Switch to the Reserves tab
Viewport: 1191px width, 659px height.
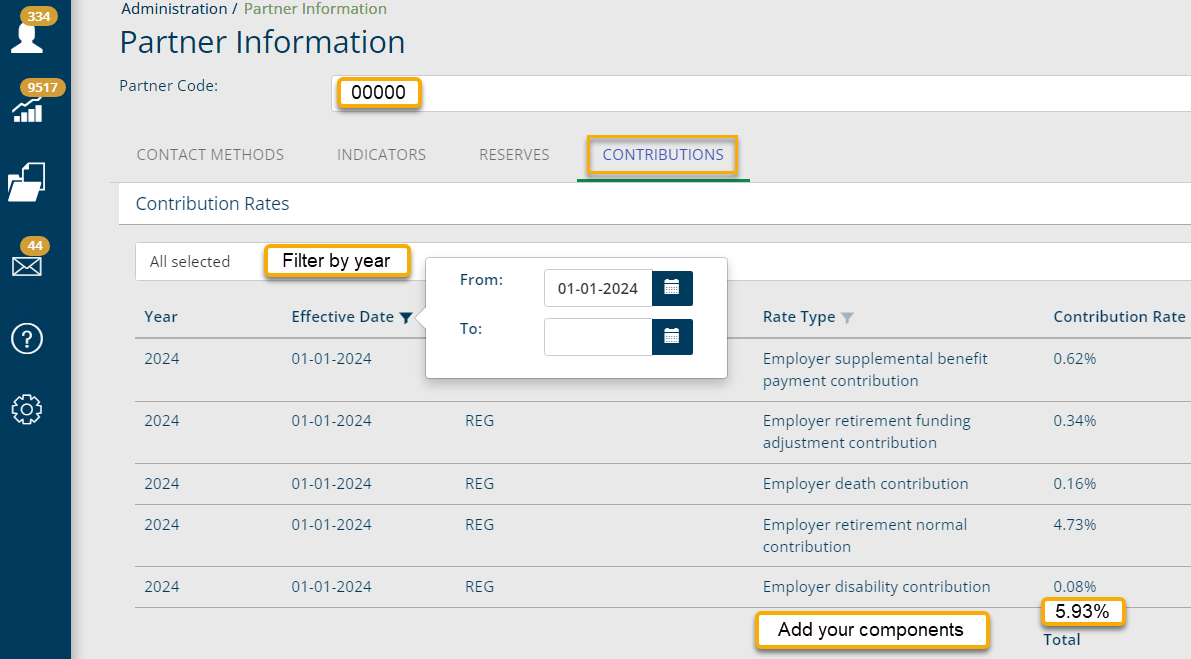pyautogui.click(x=514, y=155)
